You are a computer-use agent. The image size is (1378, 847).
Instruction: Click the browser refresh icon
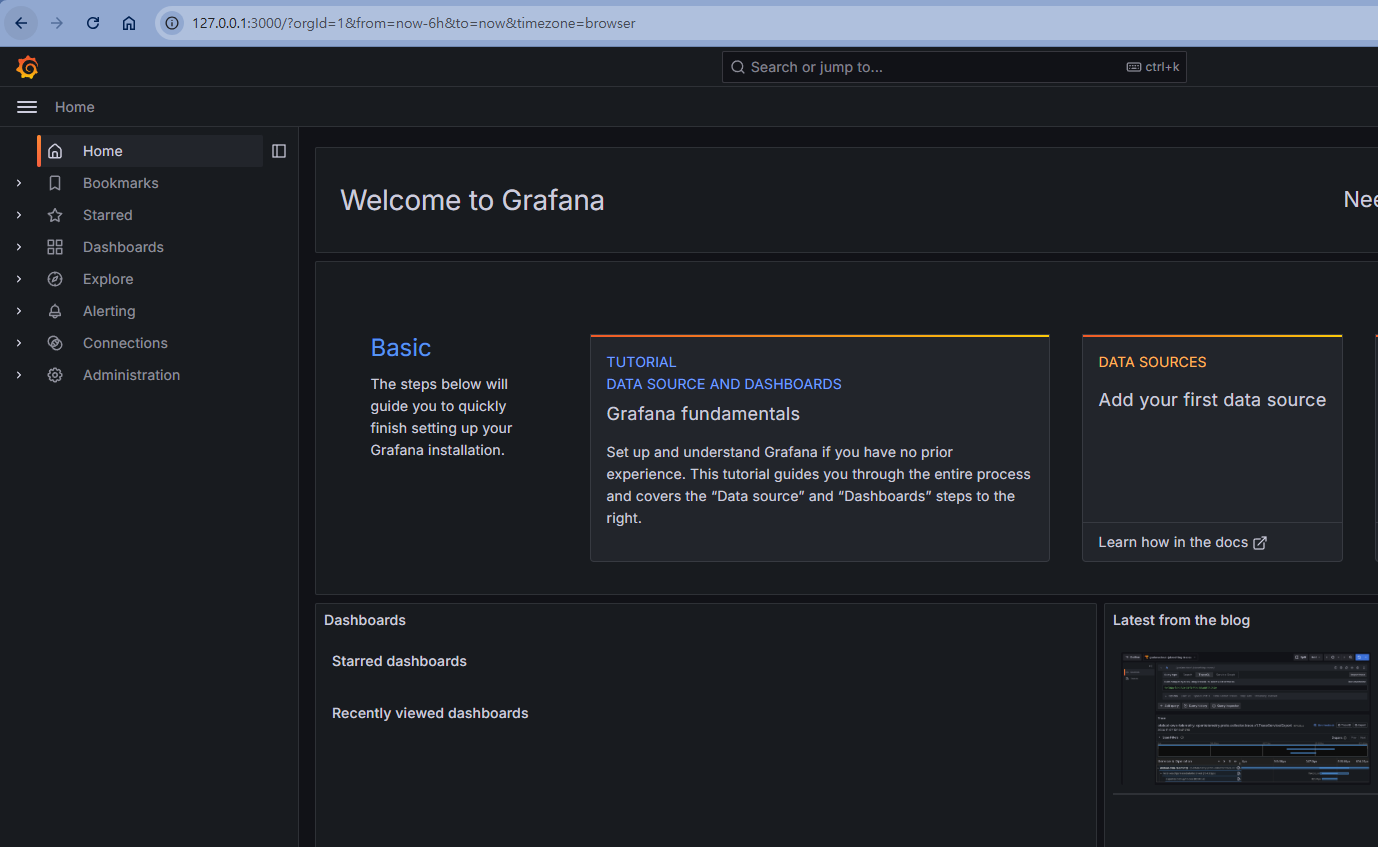(x=92, y=22)
